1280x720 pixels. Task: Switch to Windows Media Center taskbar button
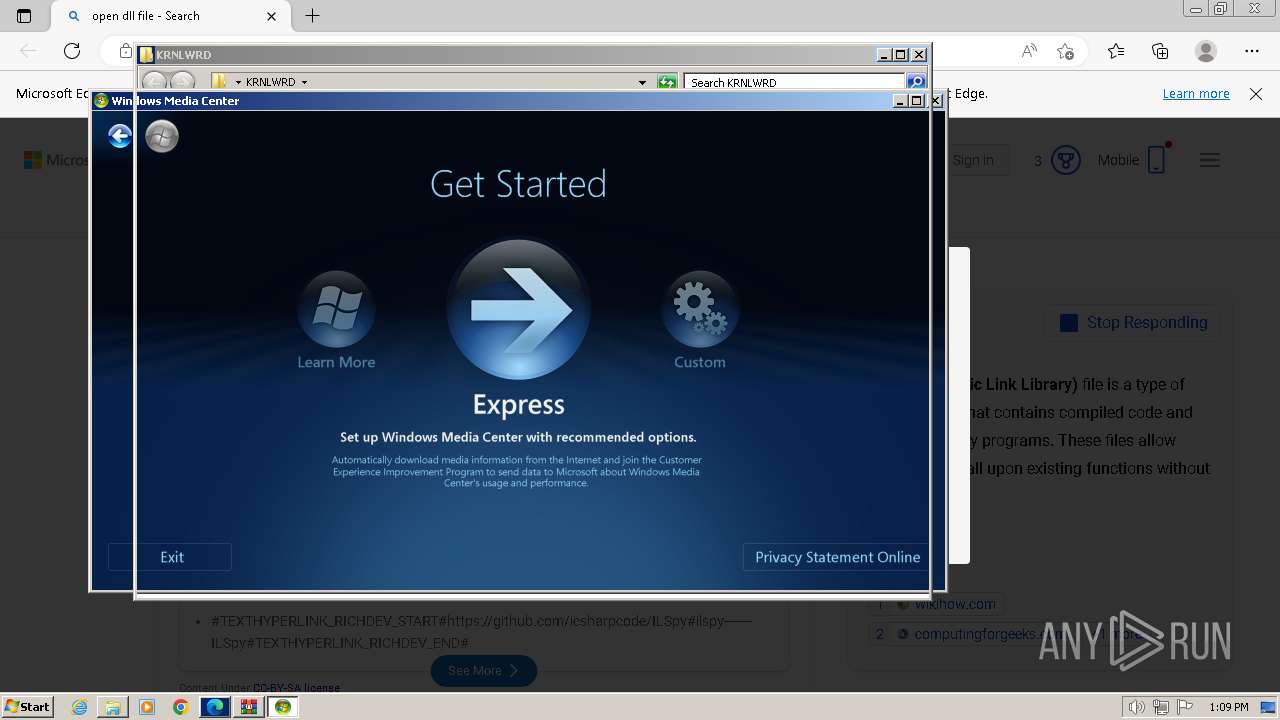coord(283,707)
